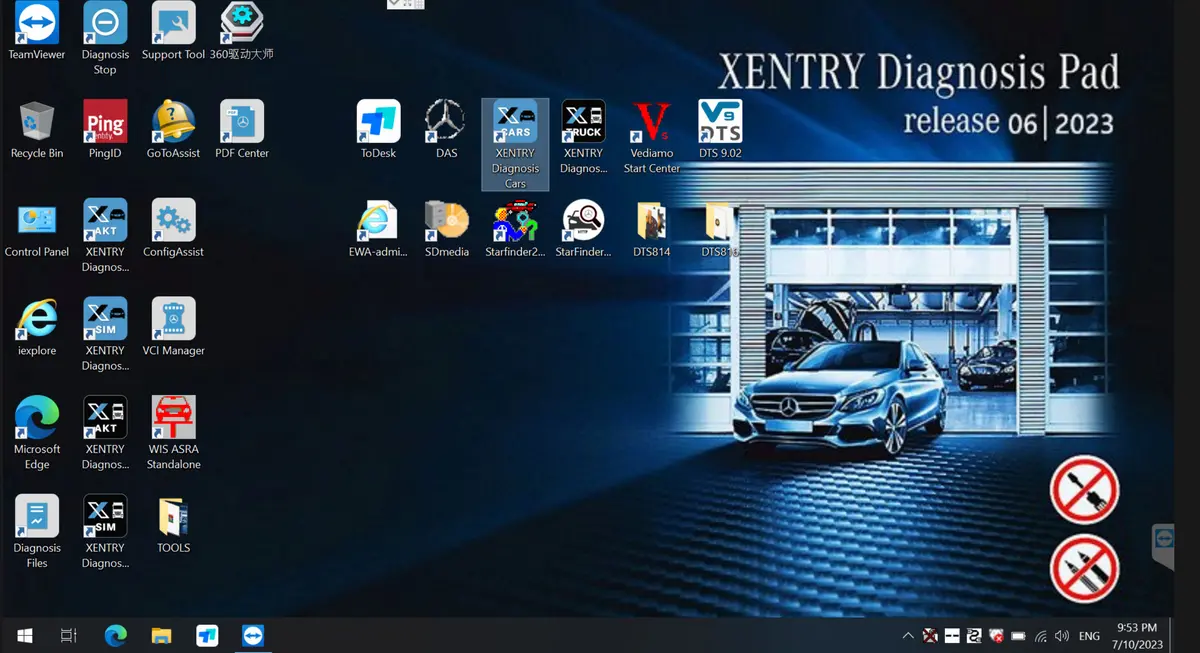
Task: Click the crossed-out tray icon next to chevron
Action: pyautogui.click(x=930, y=635)
